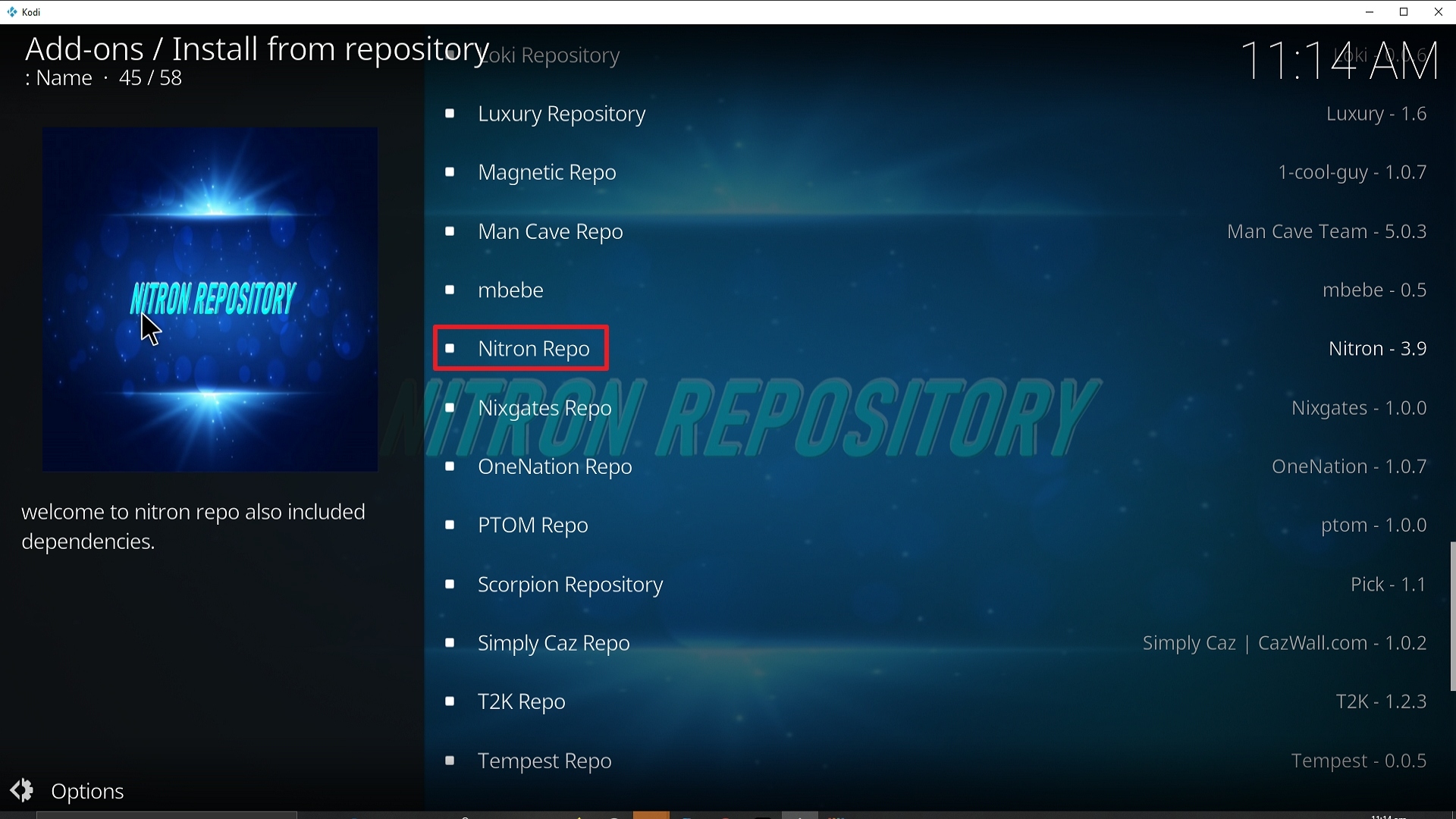The width and height of the screenshot is (1456, 819).
Task: Click the 'Man Cave Team - 5.0.3' text
Action: (1327, 231)
